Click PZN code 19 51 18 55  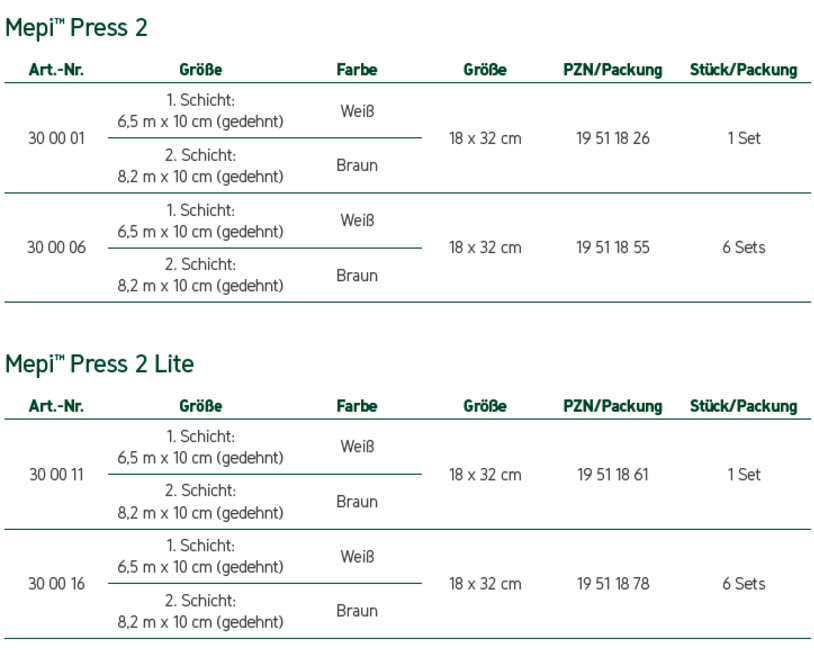(x=612, y=247)
